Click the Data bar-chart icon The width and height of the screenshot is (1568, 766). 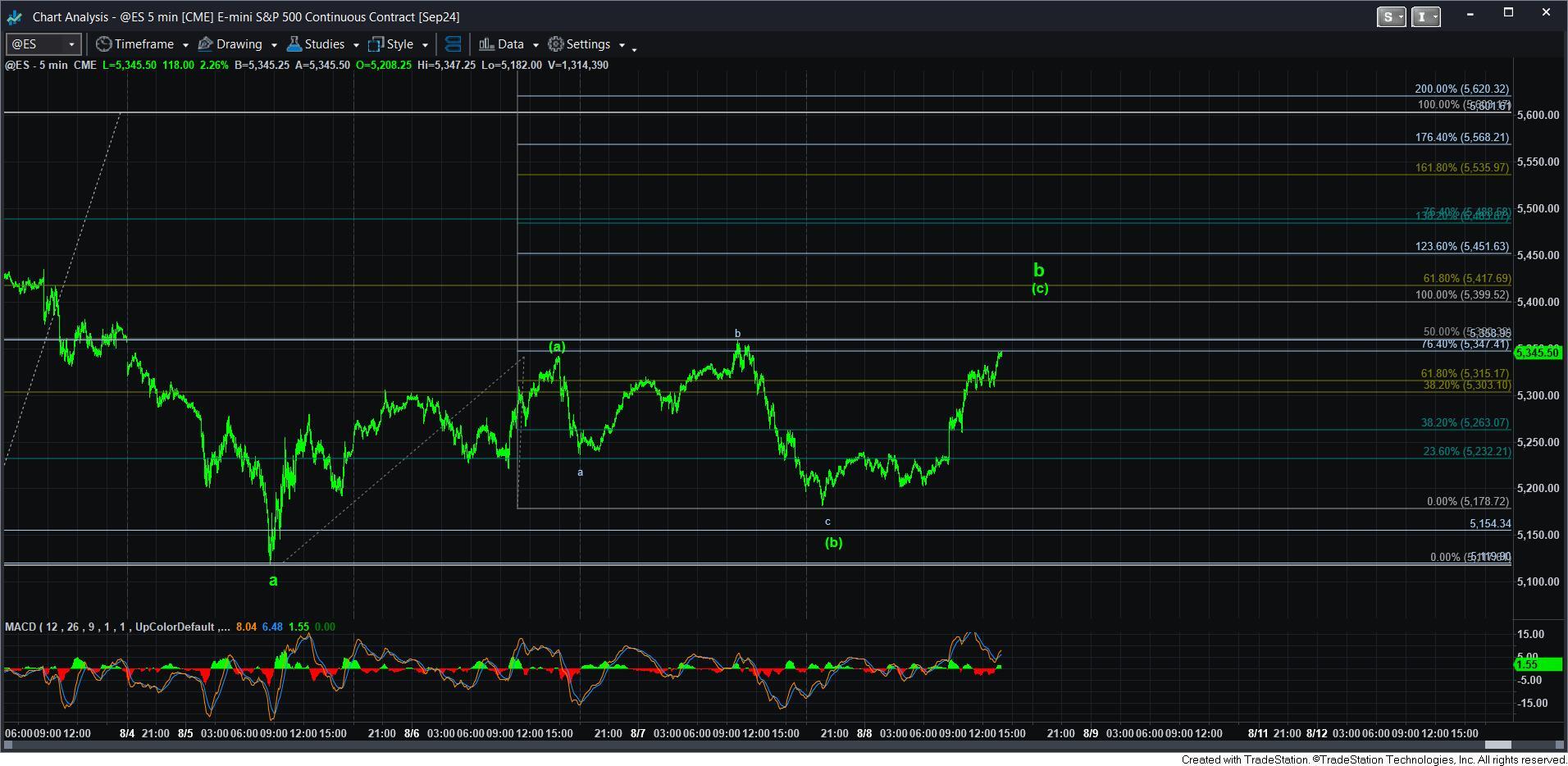pos(486,44)
